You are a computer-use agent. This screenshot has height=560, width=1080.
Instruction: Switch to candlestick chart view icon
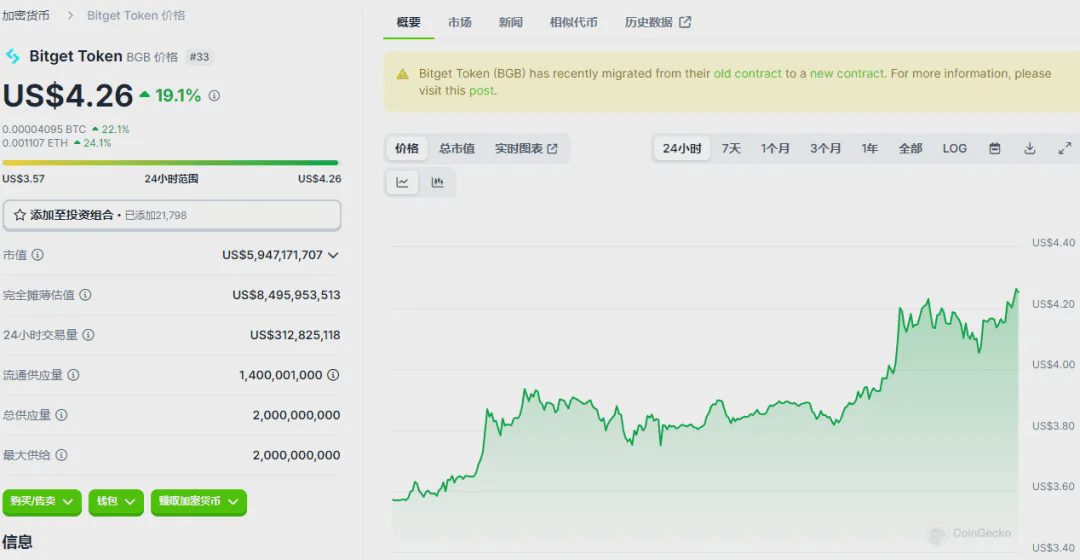(437, 183)
